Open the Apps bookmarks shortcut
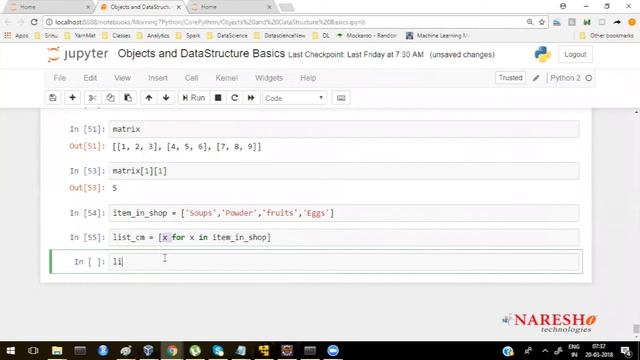Image resolution: width=640 pixels, height=360 pixels. [x=16, y=36]
